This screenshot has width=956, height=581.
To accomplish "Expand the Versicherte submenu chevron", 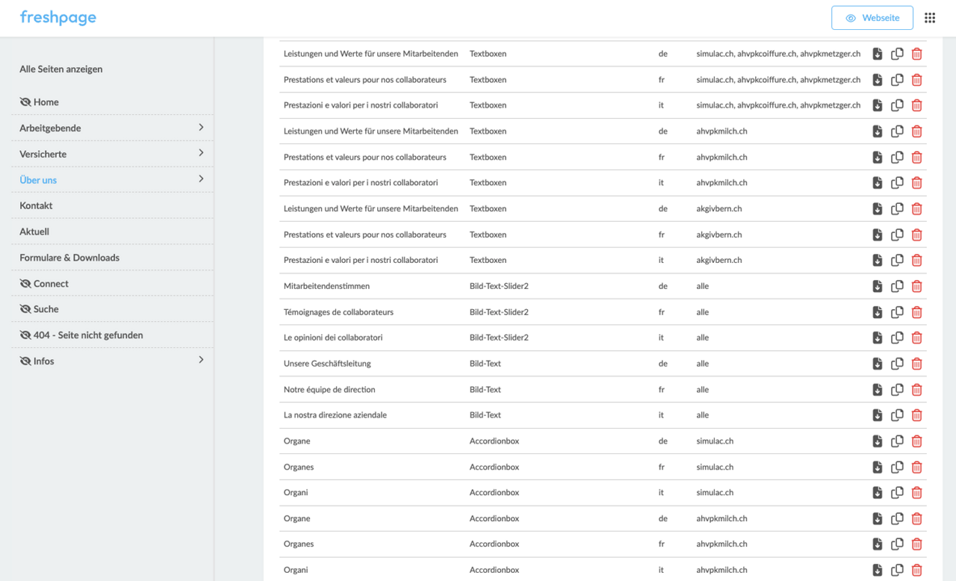I will pos(201,153).
